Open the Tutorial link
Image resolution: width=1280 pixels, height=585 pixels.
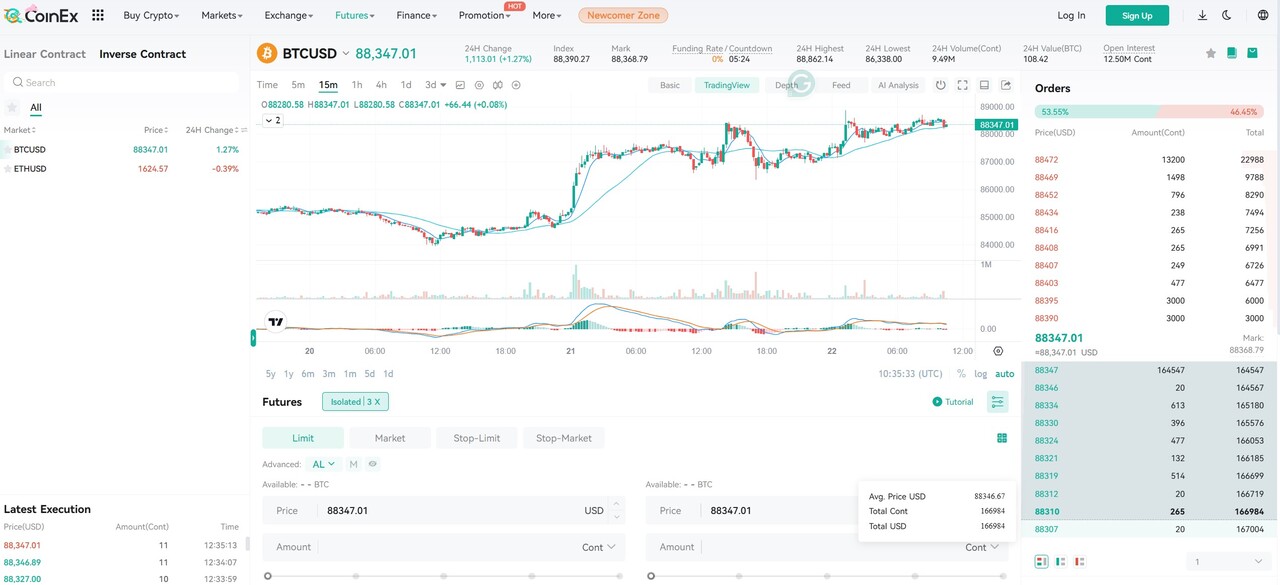[x=952, y=402]
